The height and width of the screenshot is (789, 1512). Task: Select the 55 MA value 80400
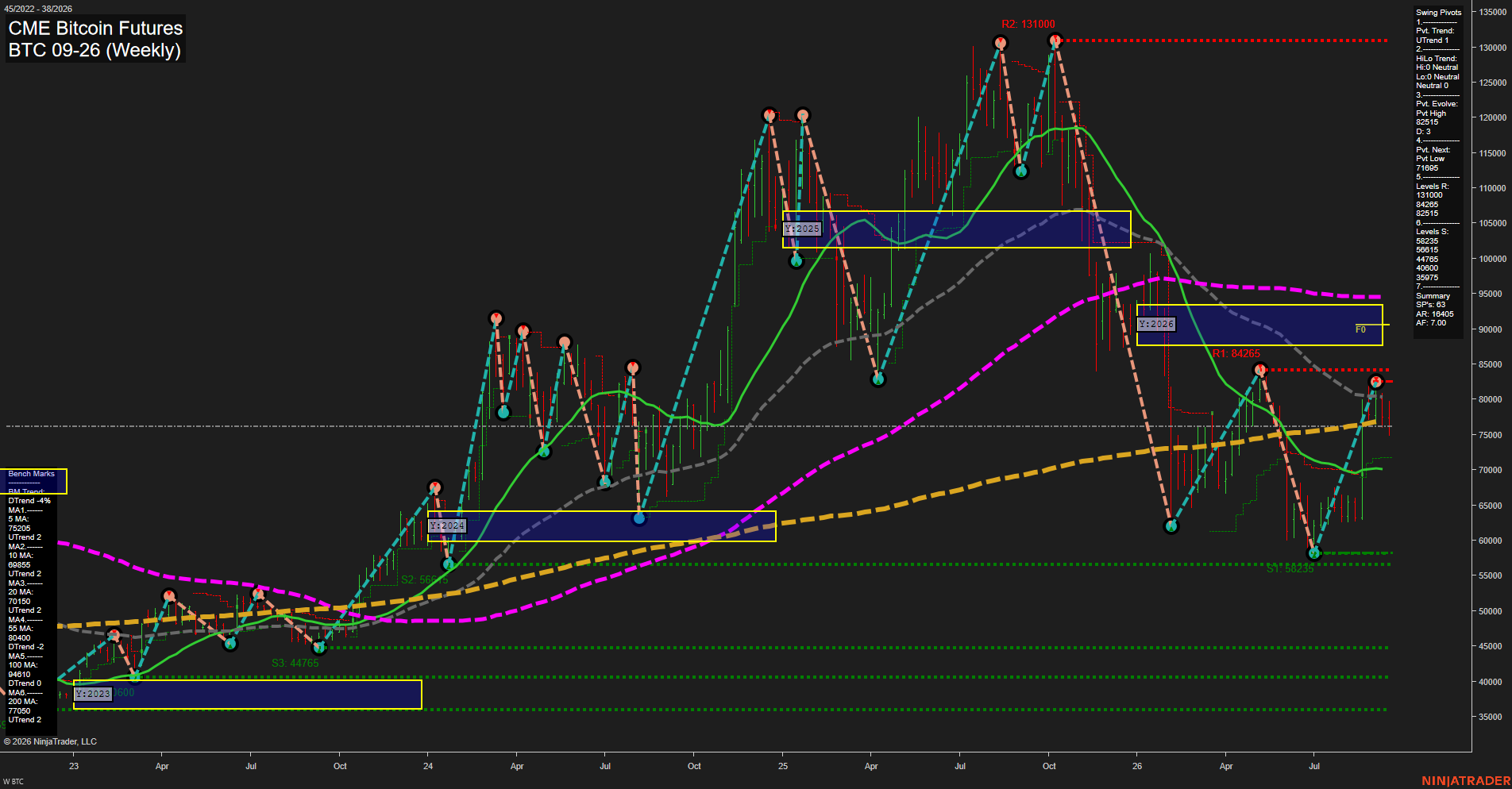click(19, 637)
